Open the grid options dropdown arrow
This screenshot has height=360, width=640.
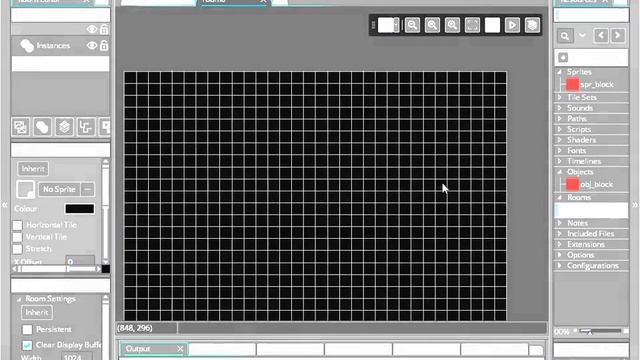(x=396, y=25)
